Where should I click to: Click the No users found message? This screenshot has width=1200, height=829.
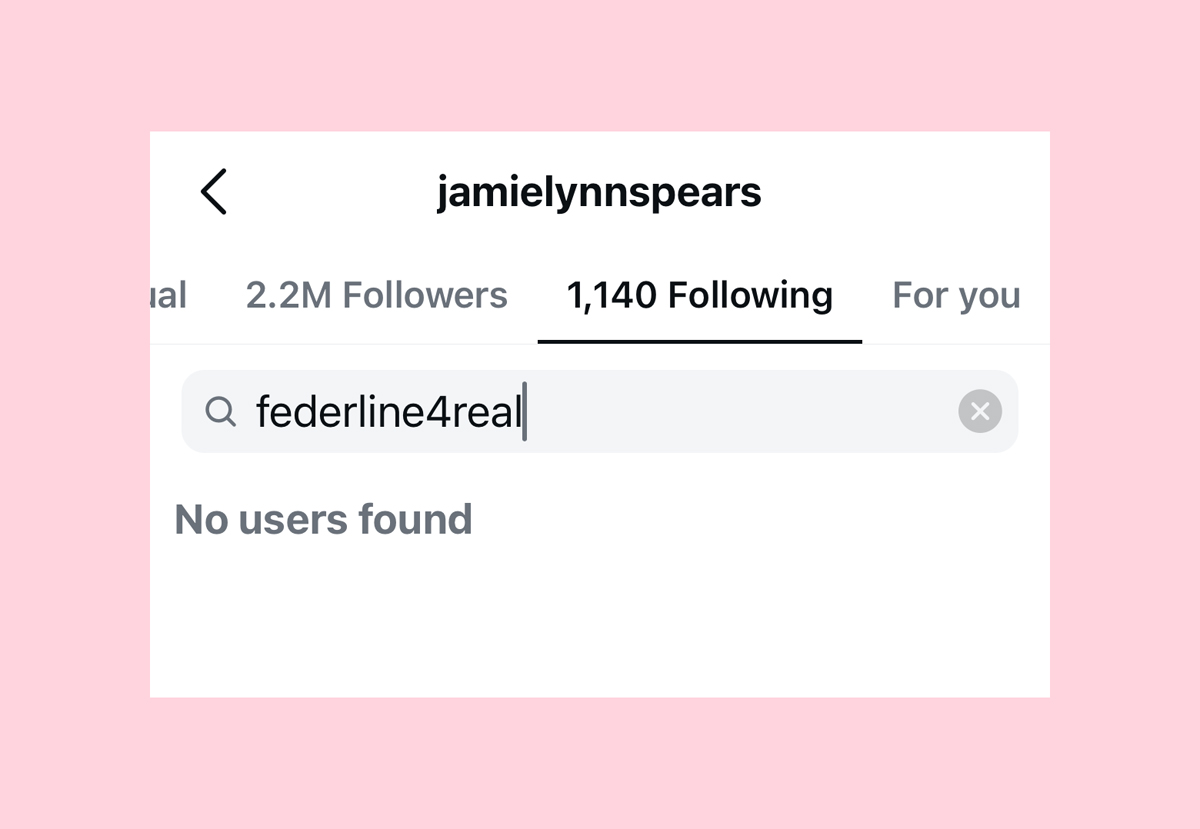point(323,519)
